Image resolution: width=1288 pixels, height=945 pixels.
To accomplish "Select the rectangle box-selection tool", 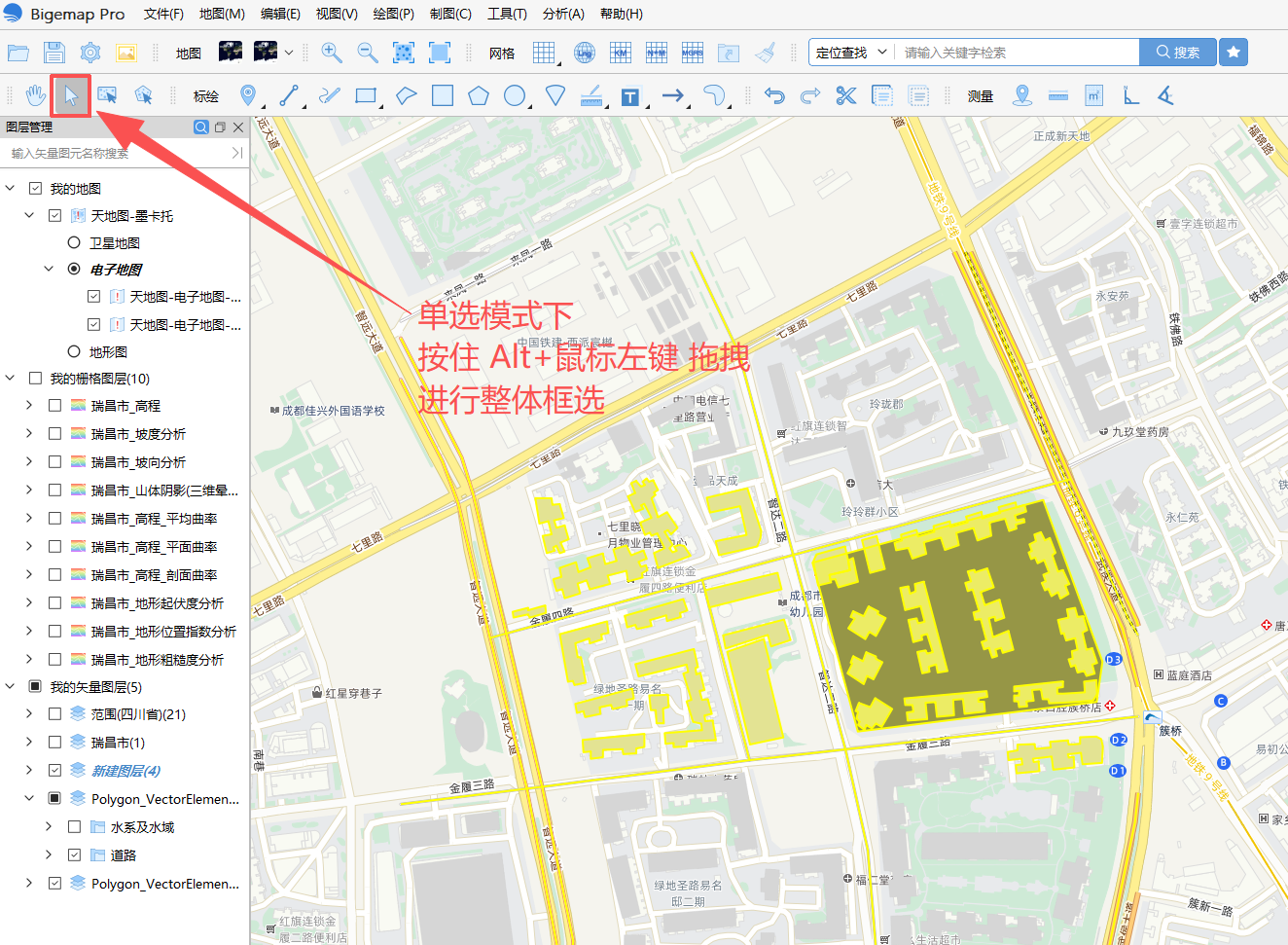I will (107, 95).
